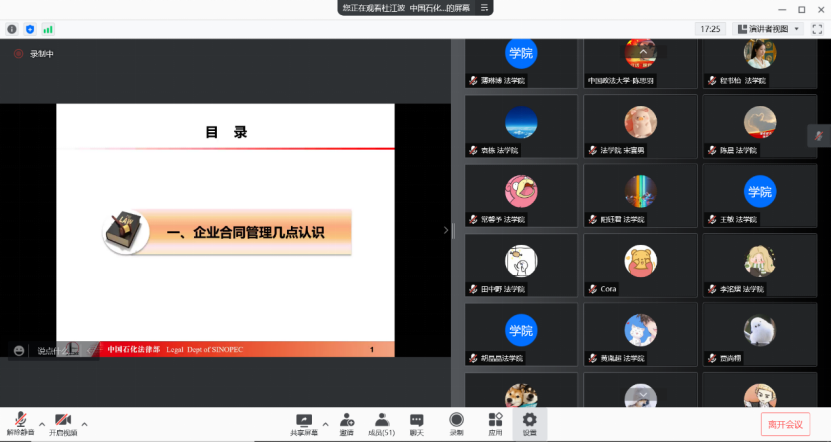Open the 共享屏幕 share screen icon
Screen dimensions: 831x442
tap(304, 421)
